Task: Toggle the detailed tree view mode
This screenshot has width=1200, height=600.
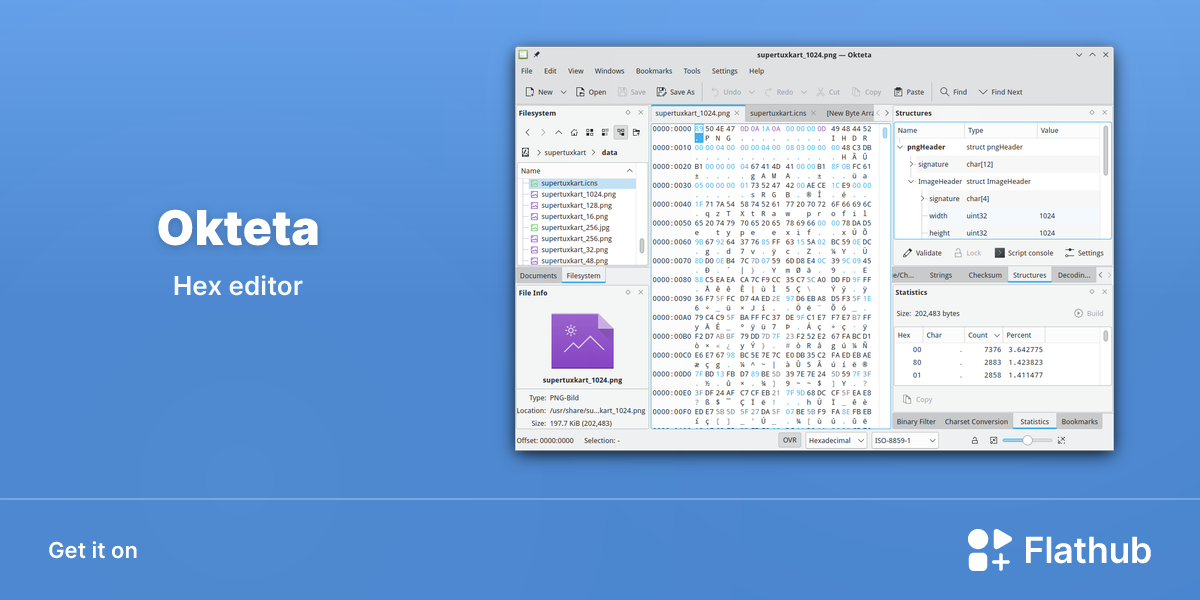Action: [x=621, y=132]
